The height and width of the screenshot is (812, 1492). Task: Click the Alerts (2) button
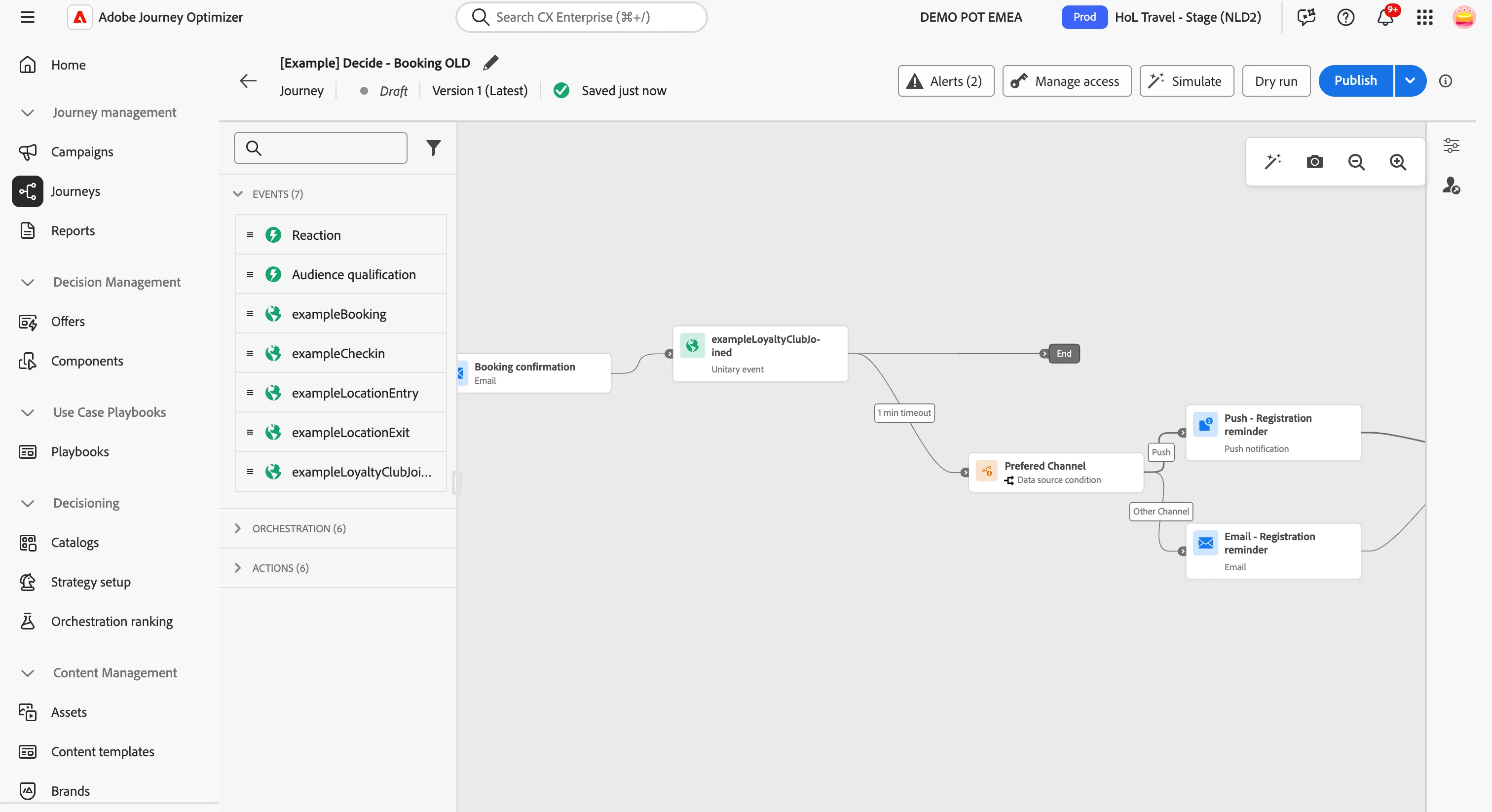pos(946,81)
